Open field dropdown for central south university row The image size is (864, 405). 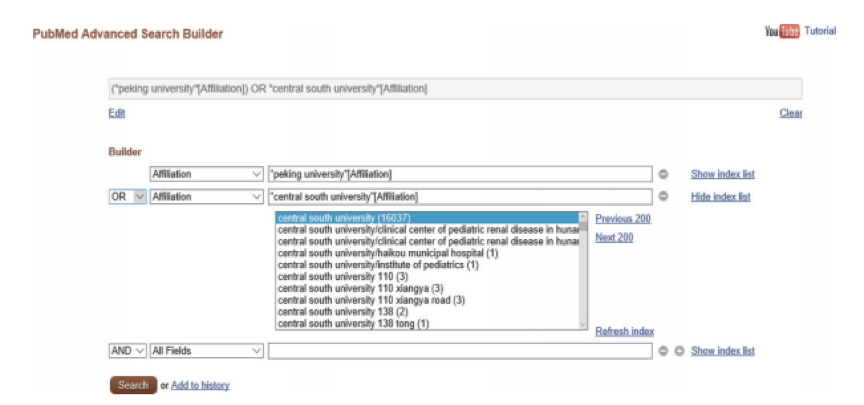pos(207,197)
